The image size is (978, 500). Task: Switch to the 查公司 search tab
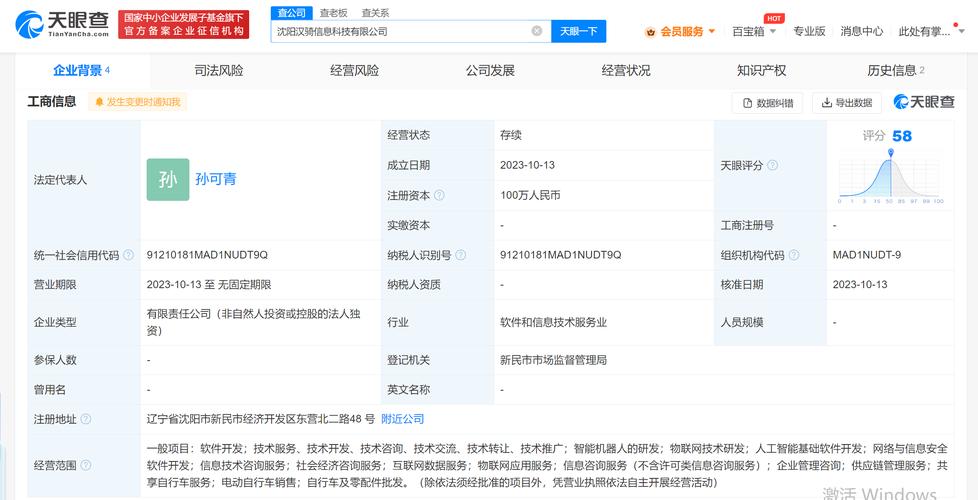click(x=291, y=12)
